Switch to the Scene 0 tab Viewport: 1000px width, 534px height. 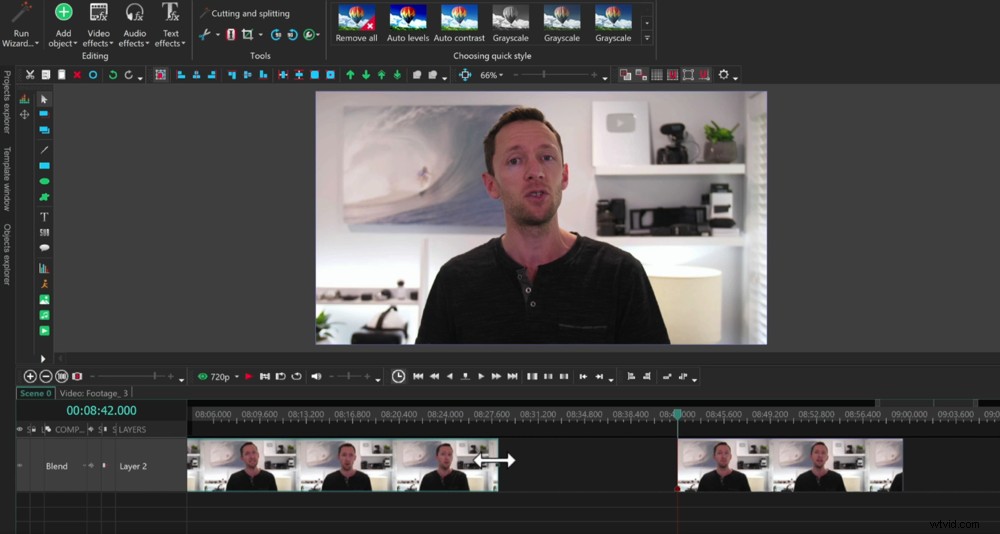[36, 393]
